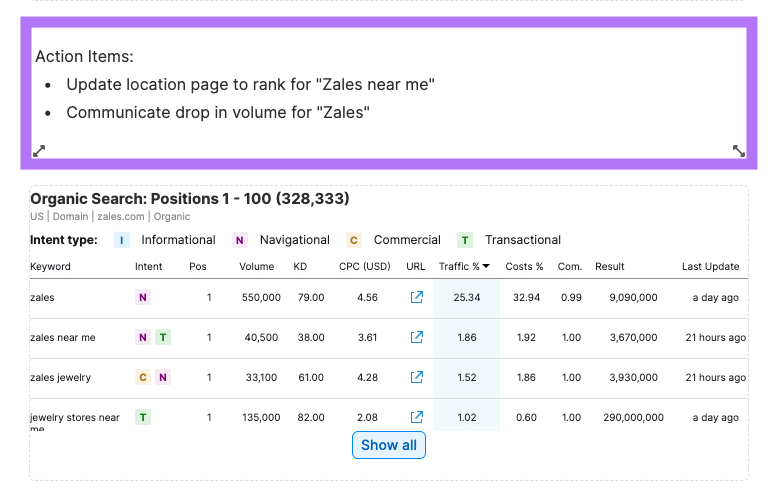Click the N intent badge for zales near me
Screen dimensions: 773x501
pyautogui.click(x=143, y=337)
